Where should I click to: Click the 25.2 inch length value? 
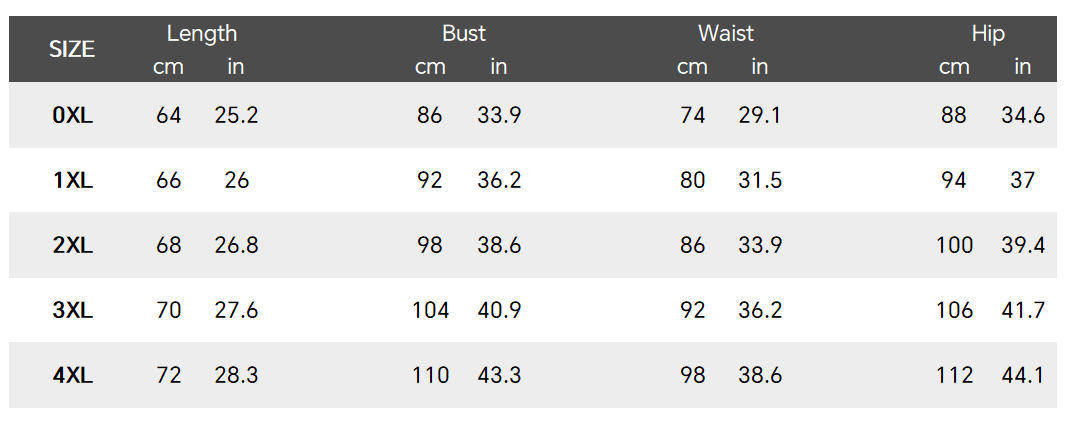tap(236, 116)
